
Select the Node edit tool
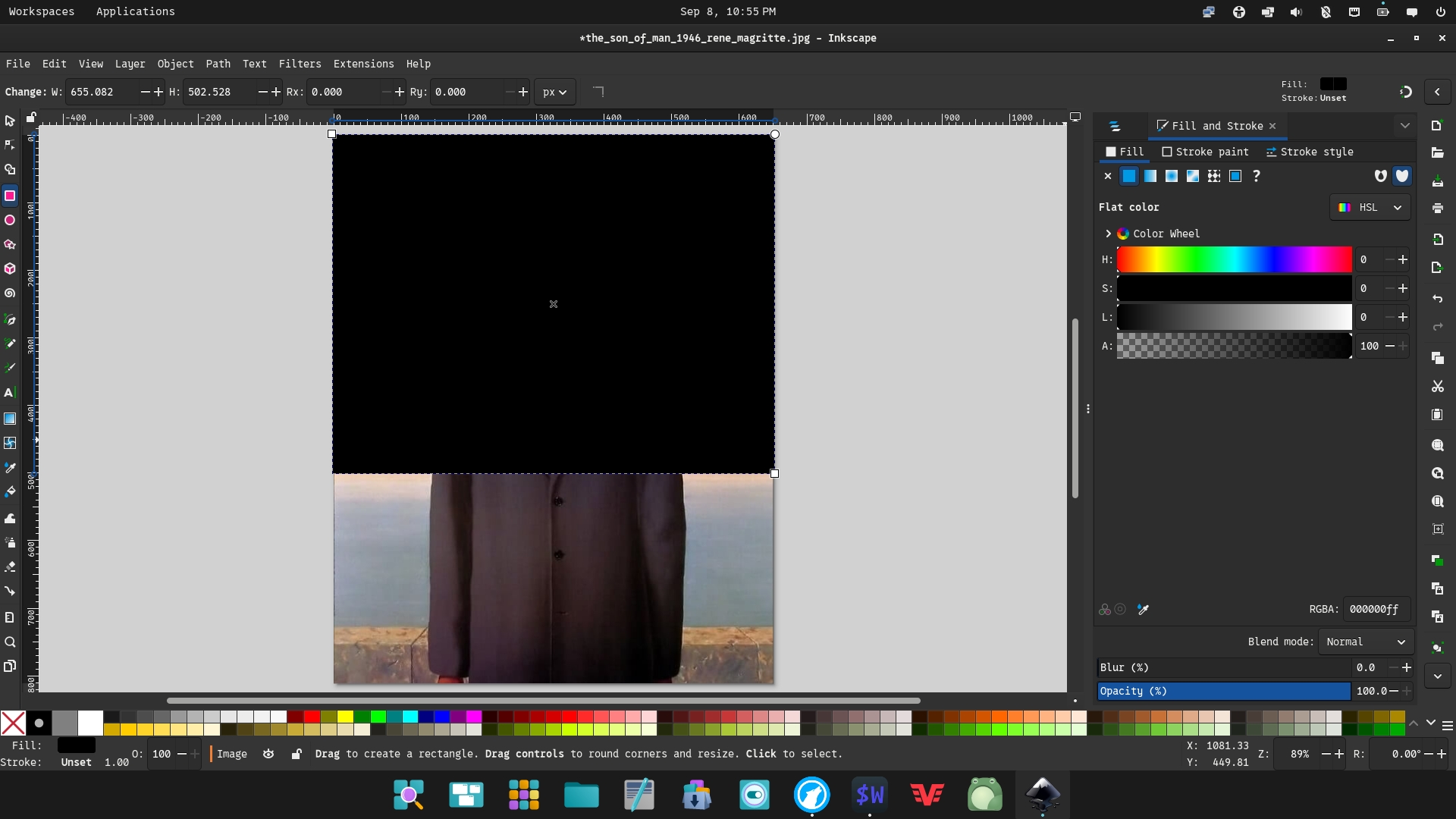[10, 145]
